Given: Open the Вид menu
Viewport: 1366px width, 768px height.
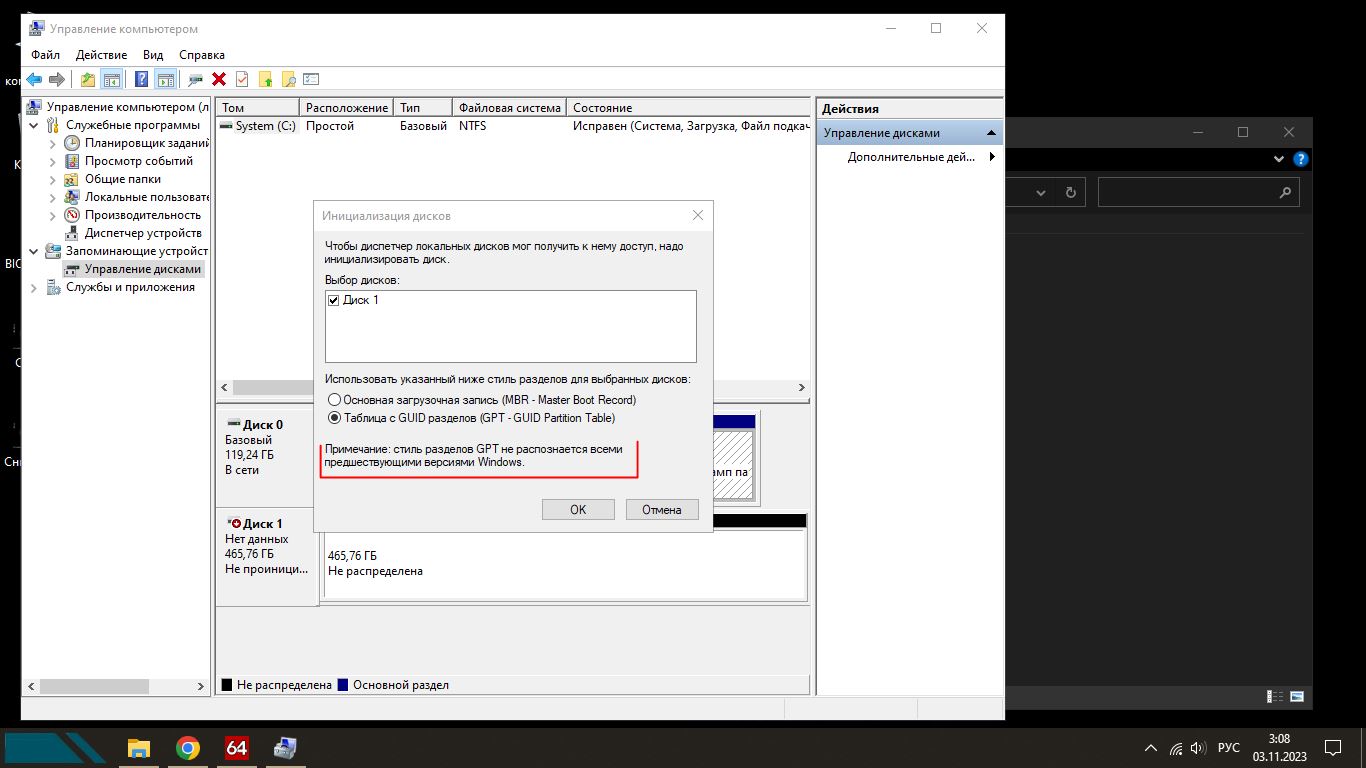Looking at the screenshot, I should [153, 55].
